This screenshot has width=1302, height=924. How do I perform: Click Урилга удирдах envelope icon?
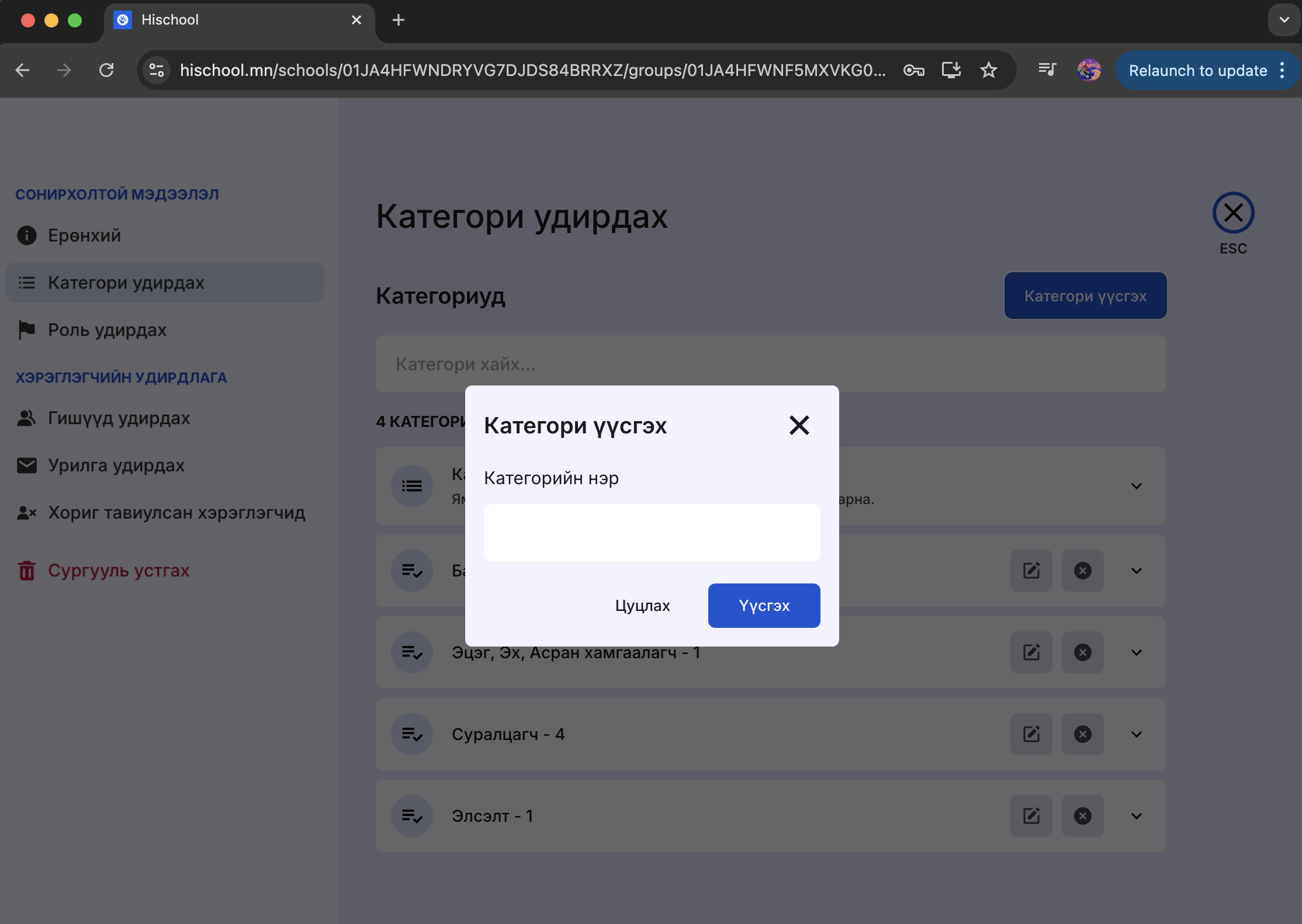pos(27,466)
